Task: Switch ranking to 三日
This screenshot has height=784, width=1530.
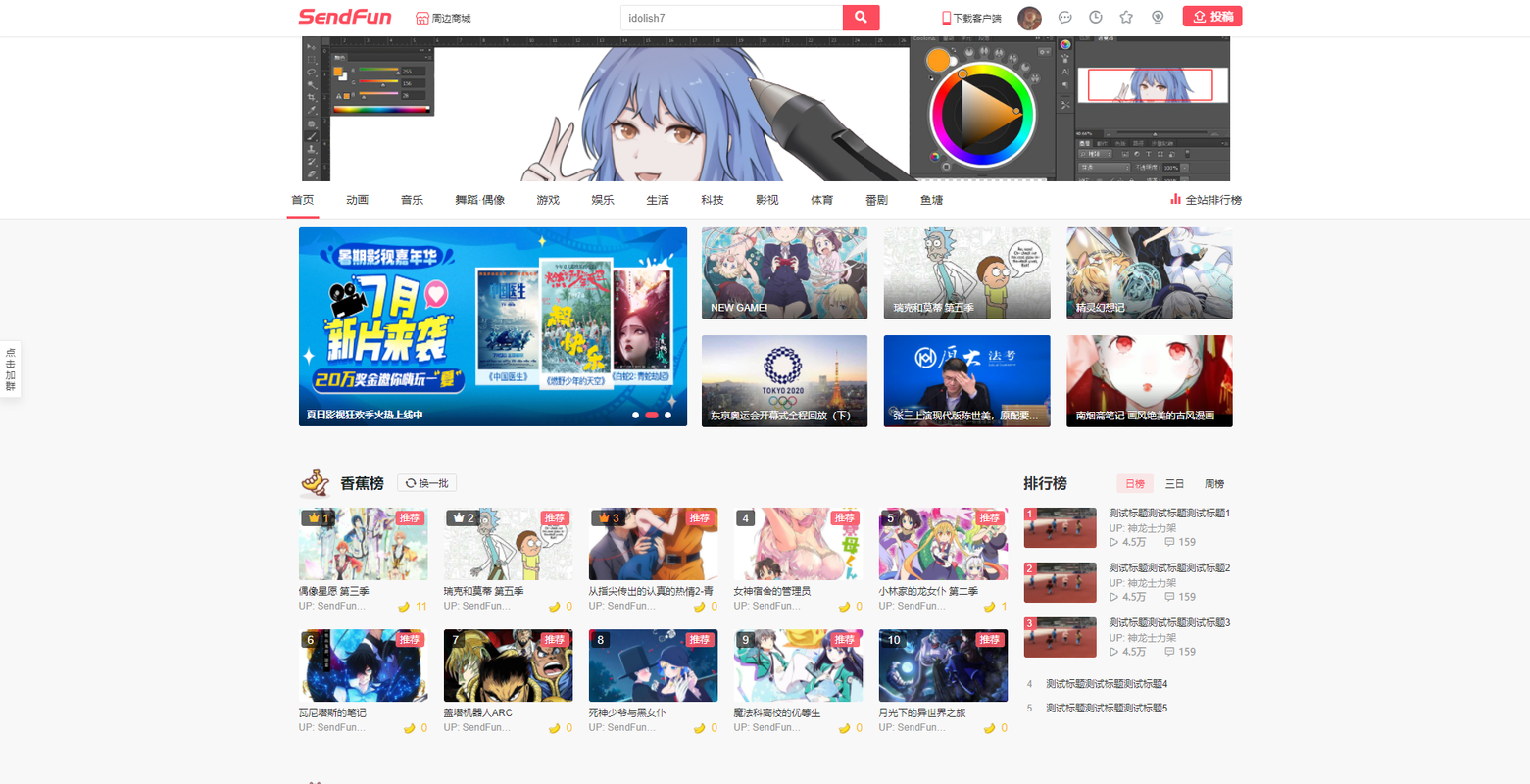Action: click(x=1174, y=484)
